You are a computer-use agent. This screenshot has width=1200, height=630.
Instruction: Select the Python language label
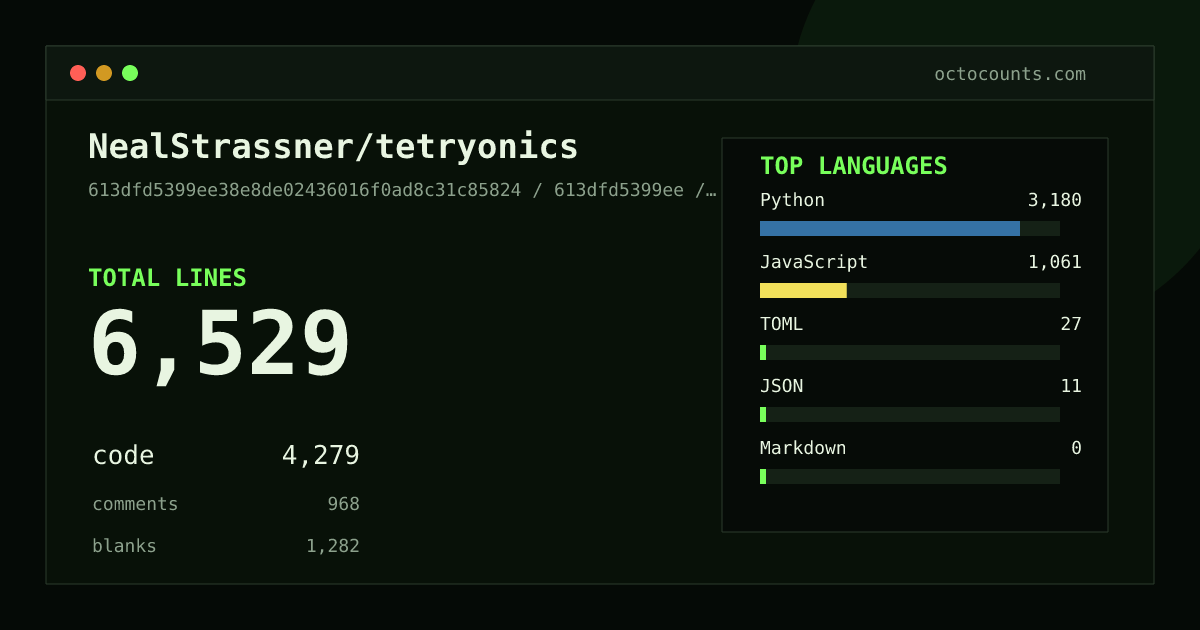(x=792, y=200)
